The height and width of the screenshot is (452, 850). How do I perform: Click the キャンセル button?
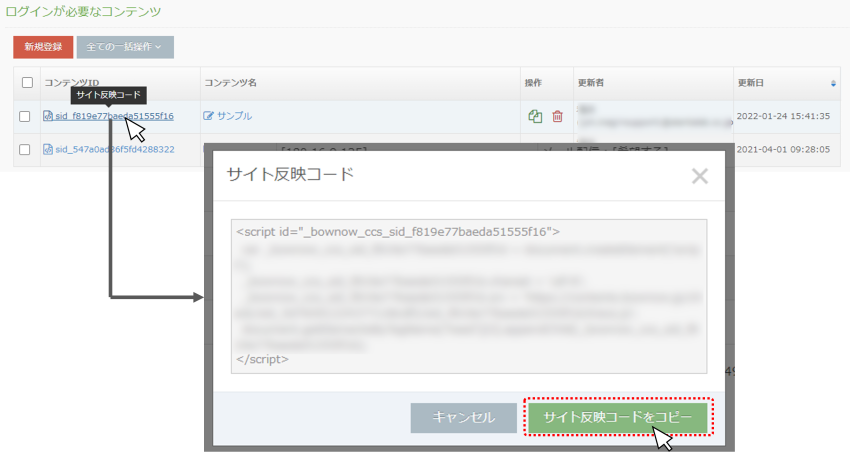[463, 417]
